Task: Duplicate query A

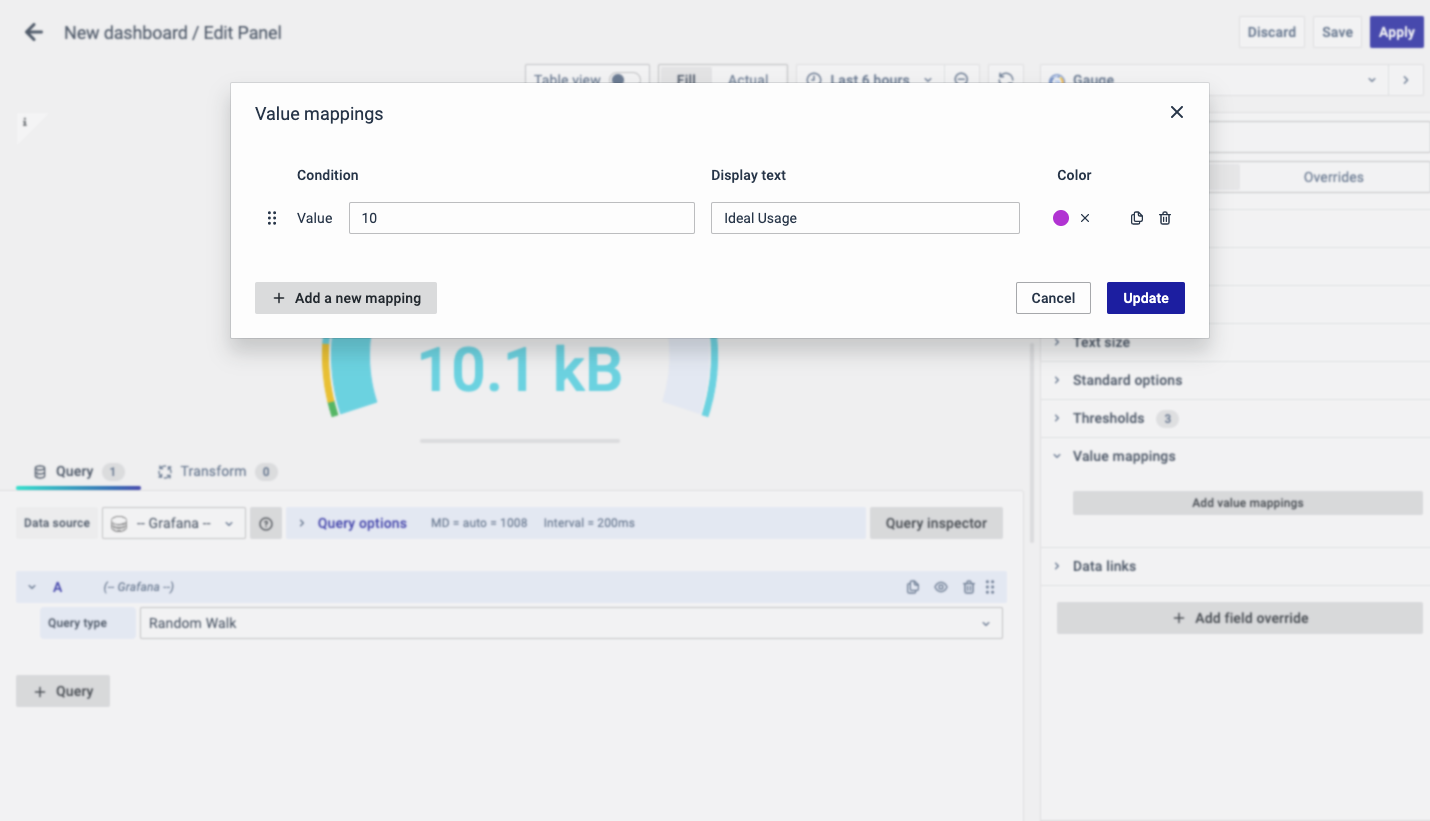Action: (912, 587)
